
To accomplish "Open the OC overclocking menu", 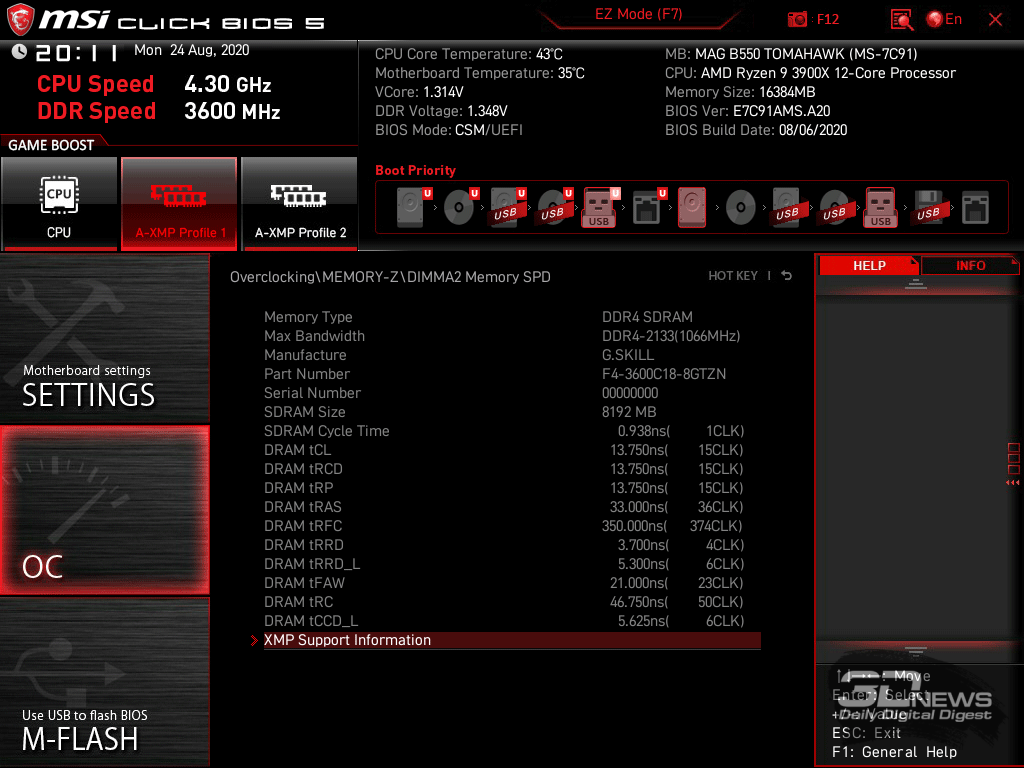I will pos(104,510).
